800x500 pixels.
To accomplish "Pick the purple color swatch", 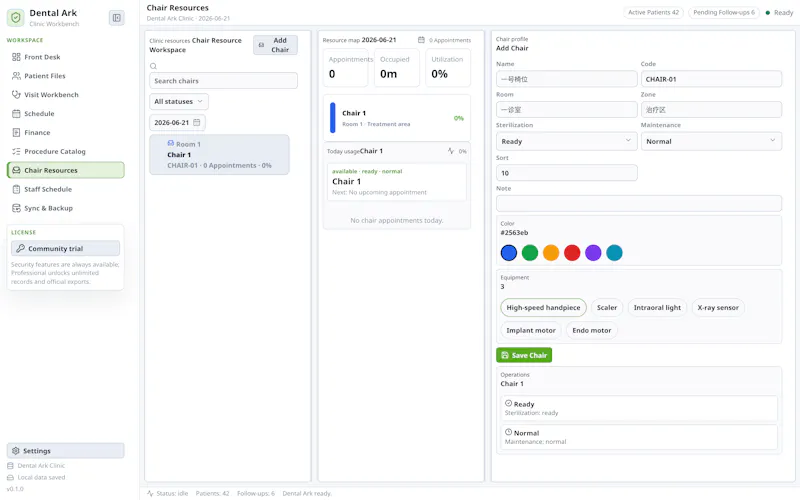I will tap(593, 253).
